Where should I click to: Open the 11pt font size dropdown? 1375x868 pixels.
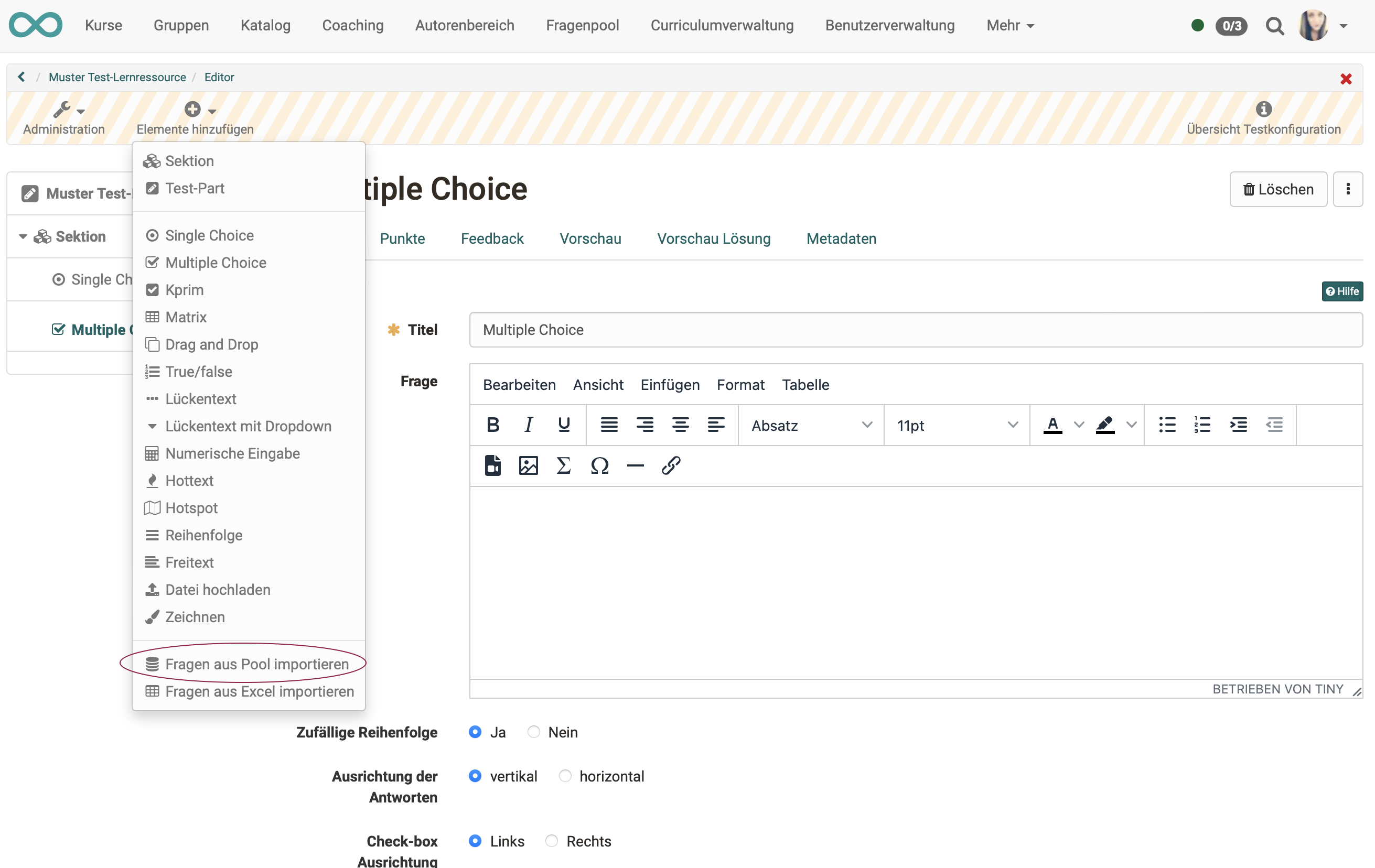(957, 425)
